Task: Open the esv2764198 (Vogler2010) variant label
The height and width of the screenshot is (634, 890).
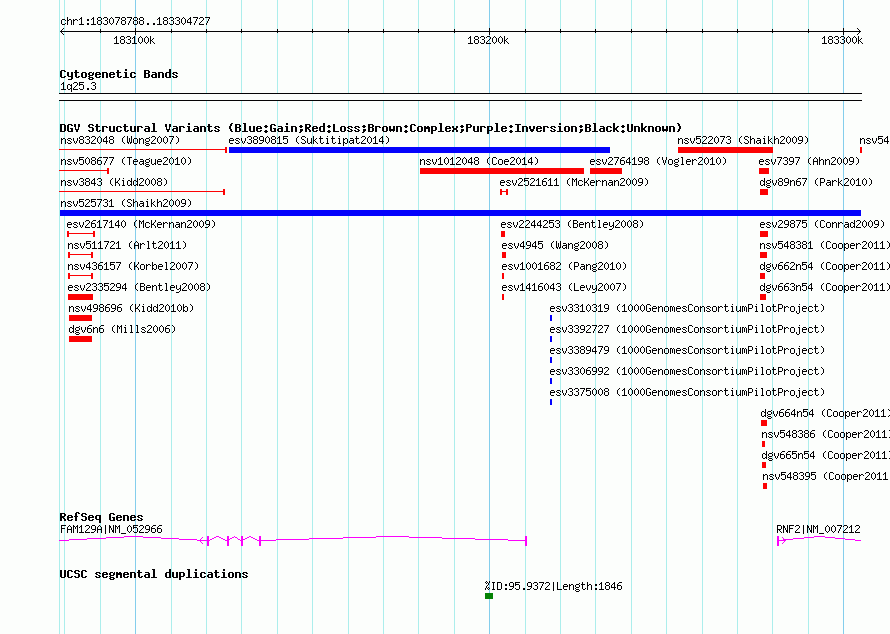Action: pyautogui.click(x=658, y=161)
